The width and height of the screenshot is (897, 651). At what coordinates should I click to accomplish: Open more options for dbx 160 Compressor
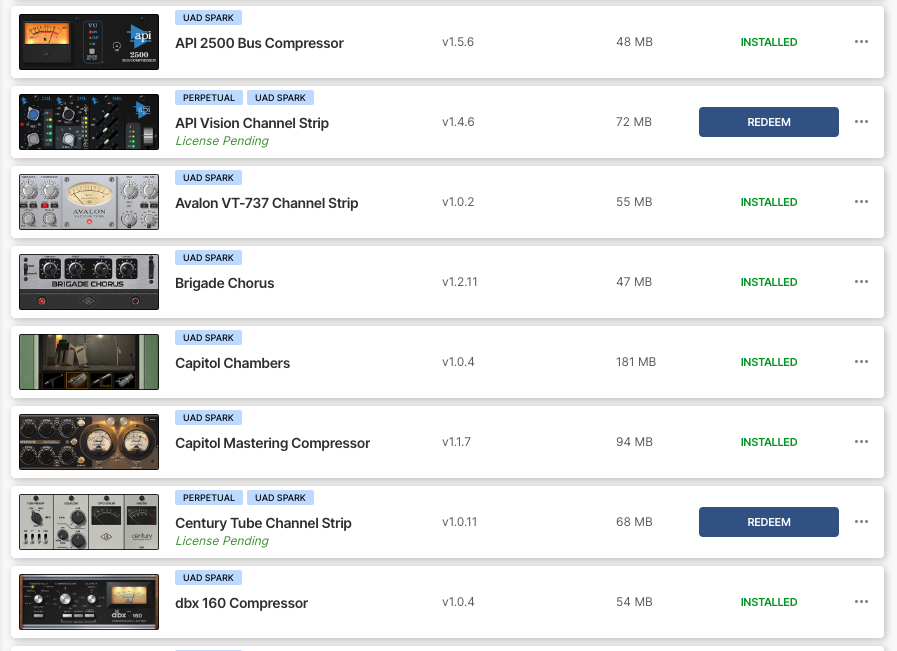pyautogui.click(x=861, y=602)
